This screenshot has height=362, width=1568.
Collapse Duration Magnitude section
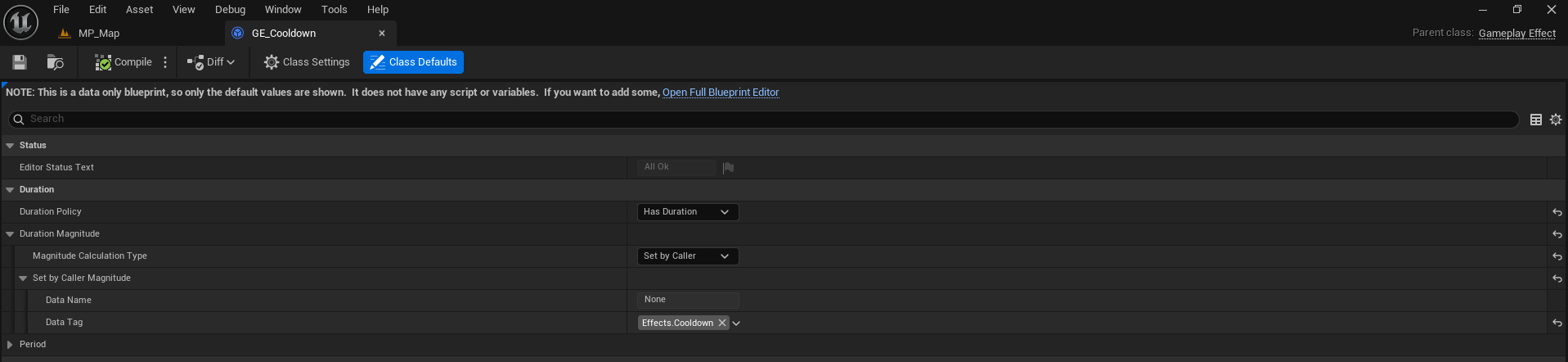(x=10, y=233)
